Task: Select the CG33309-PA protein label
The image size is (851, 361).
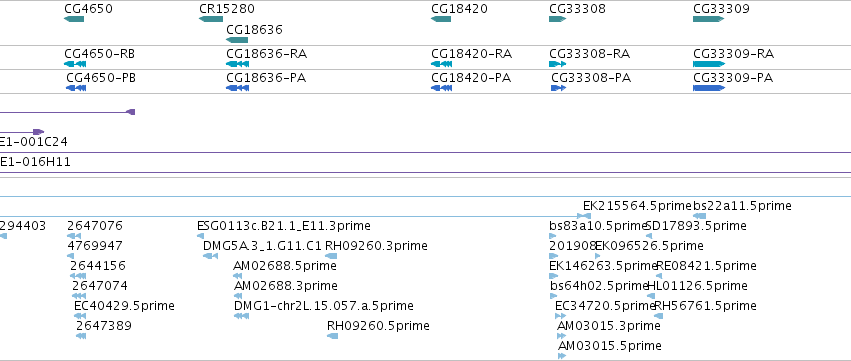Action: click(x=733, y=78)
